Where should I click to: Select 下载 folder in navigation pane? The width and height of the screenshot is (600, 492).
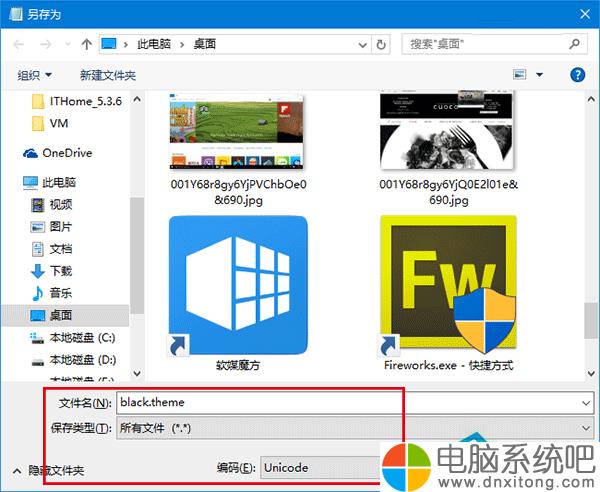point(60,270)
